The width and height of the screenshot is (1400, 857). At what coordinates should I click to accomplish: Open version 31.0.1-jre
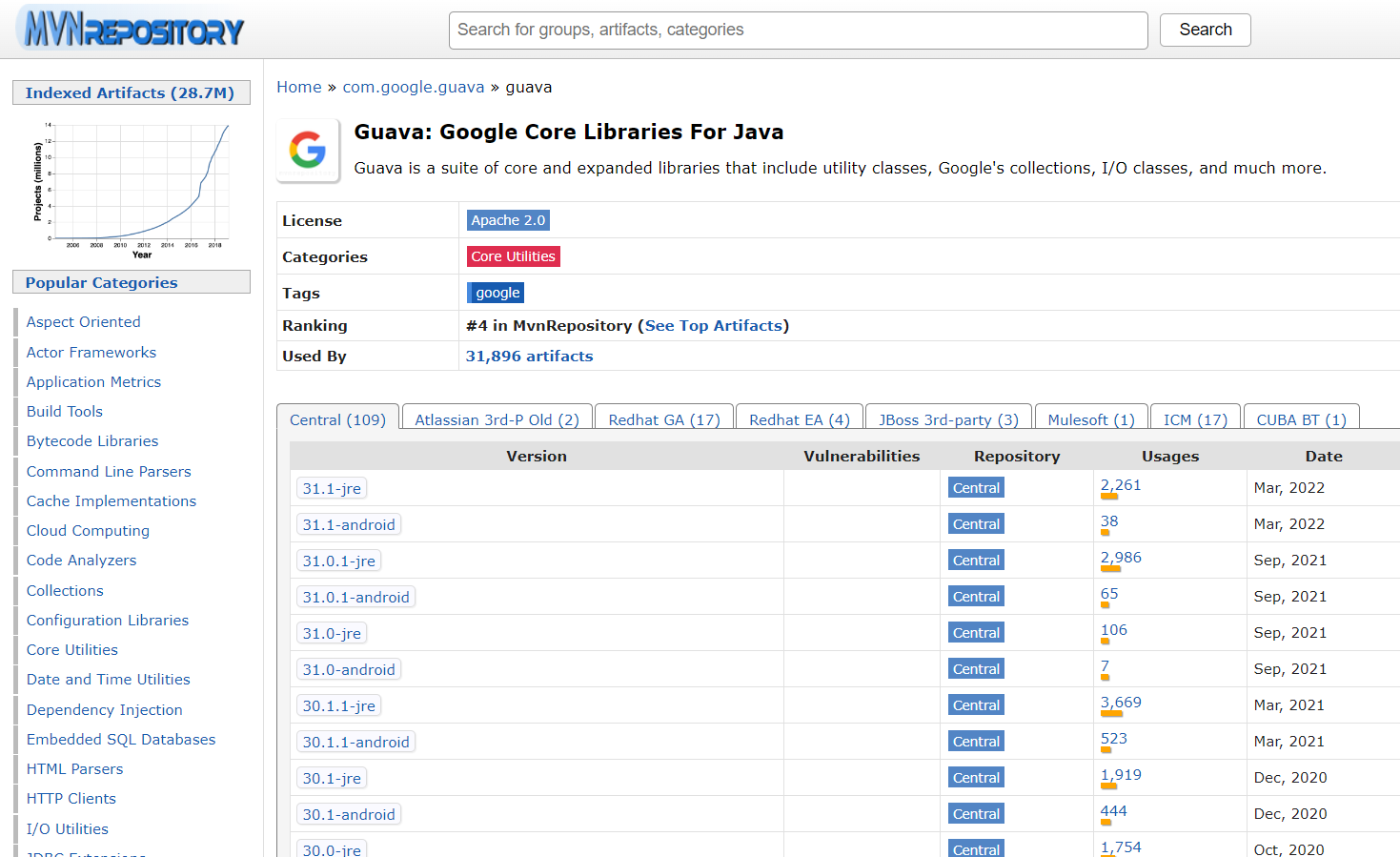click(338, 561)
